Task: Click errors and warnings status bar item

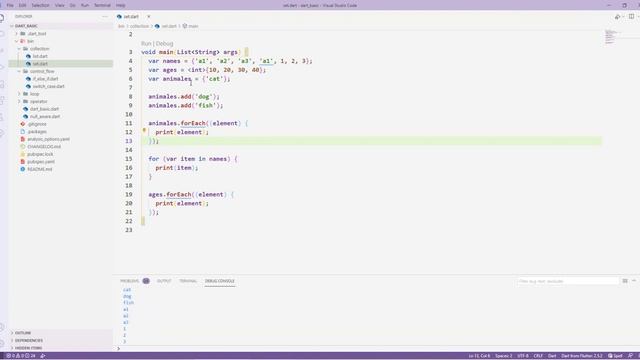Action: pos(20,356)
